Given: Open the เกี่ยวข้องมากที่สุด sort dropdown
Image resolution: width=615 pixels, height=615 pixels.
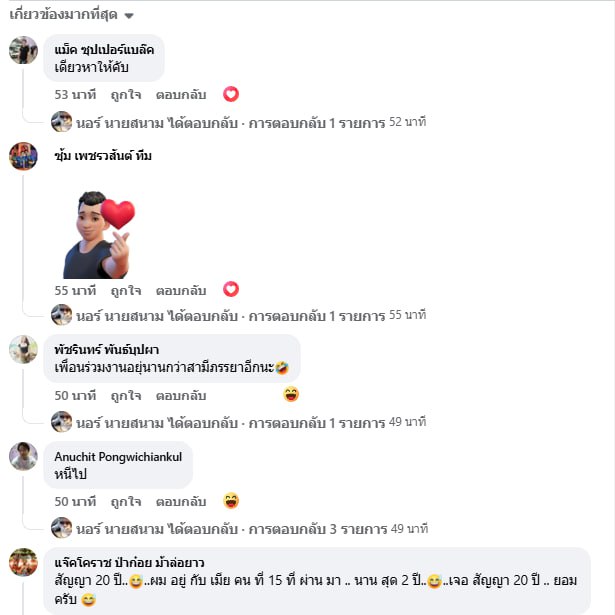Looking at the screenshot, I should [x=71, y=15].
